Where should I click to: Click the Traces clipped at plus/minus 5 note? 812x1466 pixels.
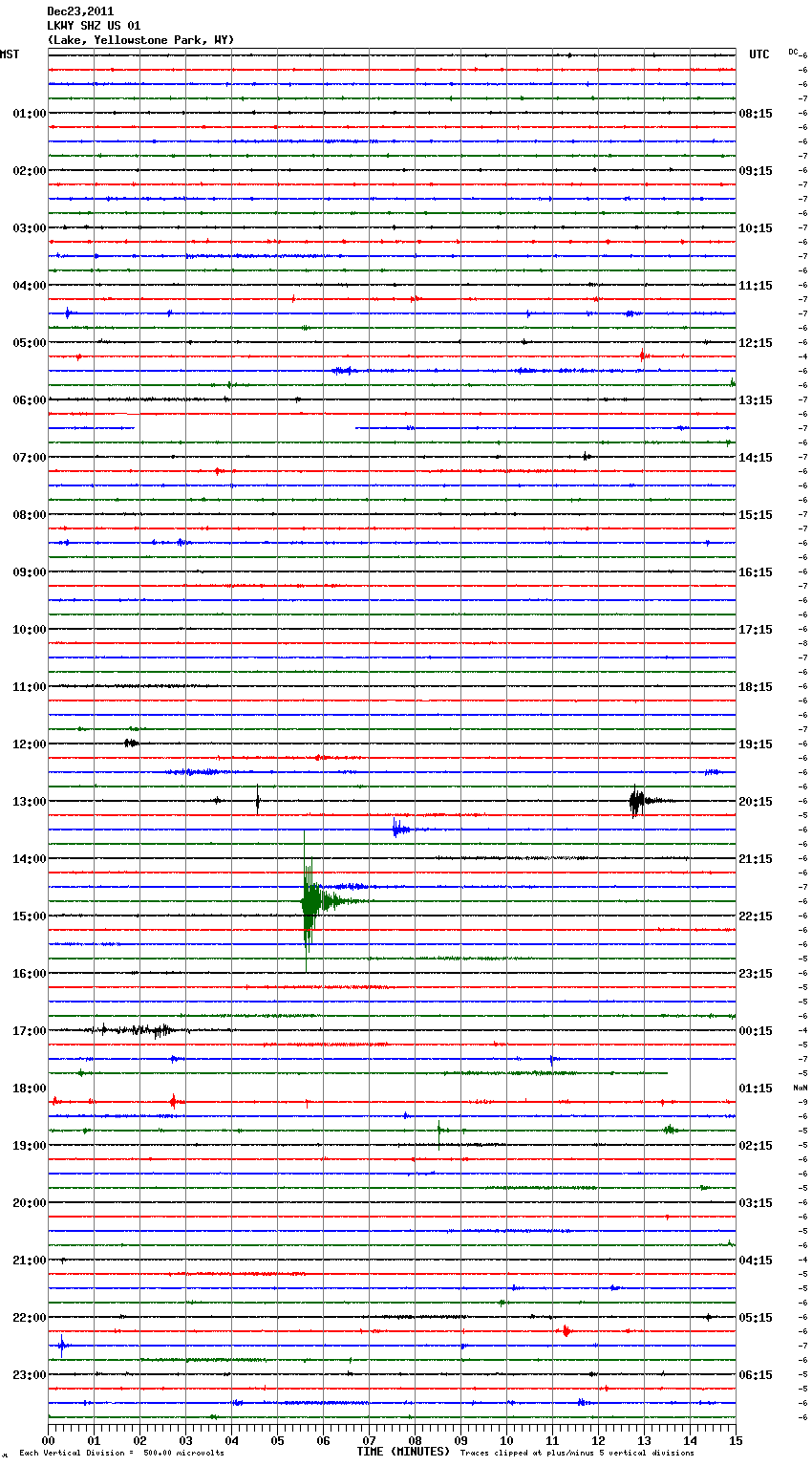coord(577,1453)
